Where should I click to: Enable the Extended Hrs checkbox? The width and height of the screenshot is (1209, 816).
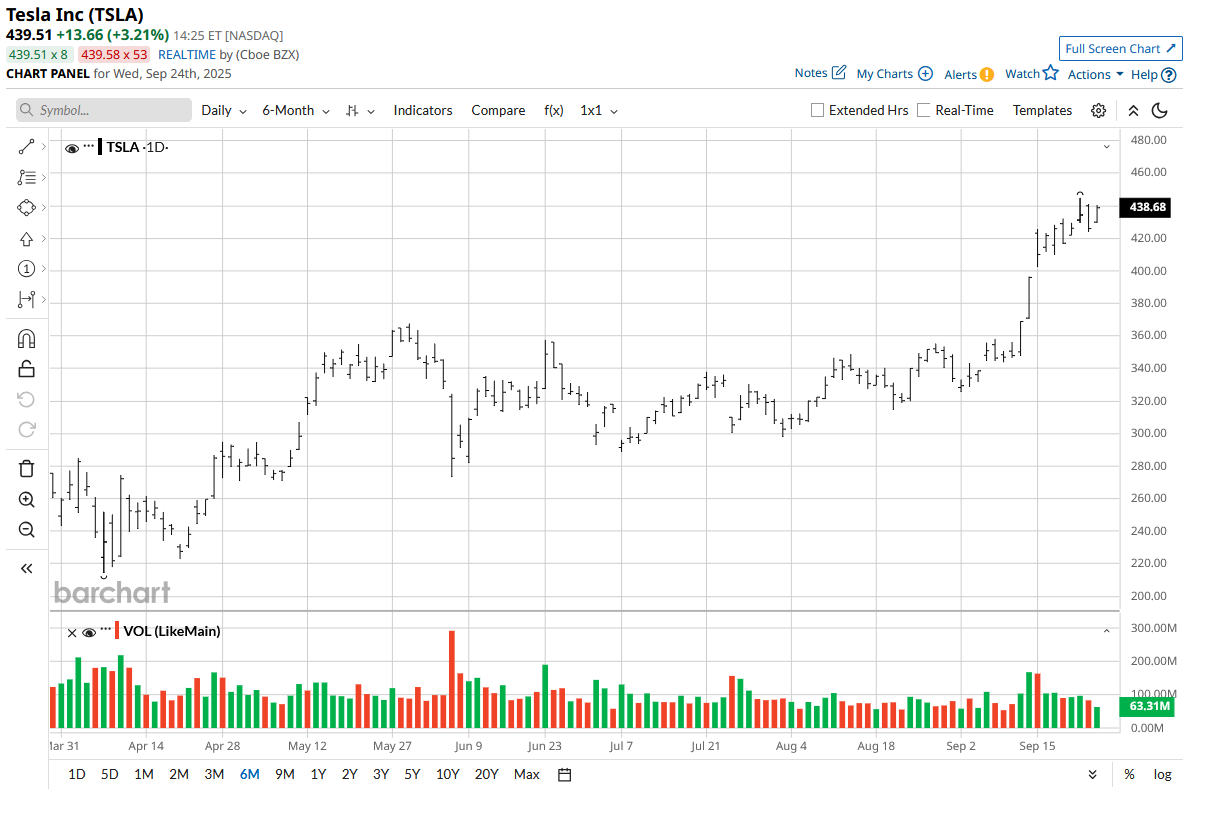[817, 110]
